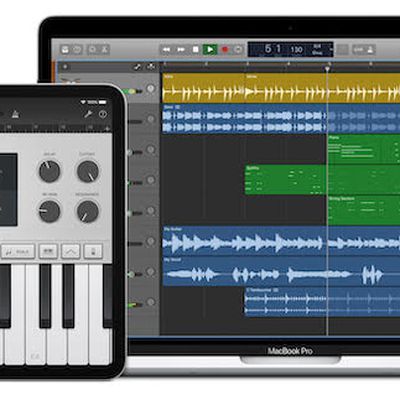Adjust the My Vocal track pan knob
This screenshot has width=400, height=400.
(x=151, y=272)
